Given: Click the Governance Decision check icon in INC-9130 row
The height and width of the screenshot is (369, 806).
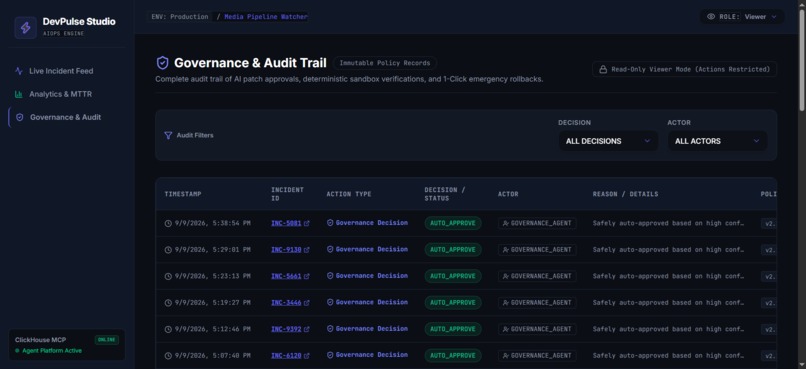Looking at the screenshot, I should click(x=330, y=249).
